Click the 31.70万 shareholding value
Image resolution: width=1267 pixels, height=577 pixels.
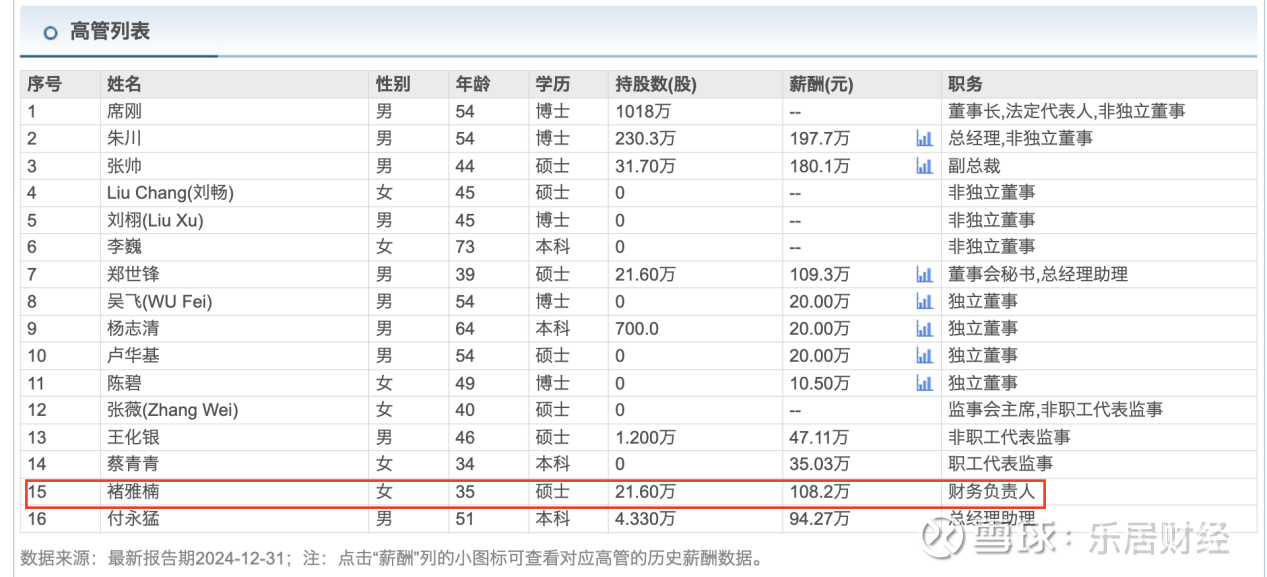(x=645, y=165)
